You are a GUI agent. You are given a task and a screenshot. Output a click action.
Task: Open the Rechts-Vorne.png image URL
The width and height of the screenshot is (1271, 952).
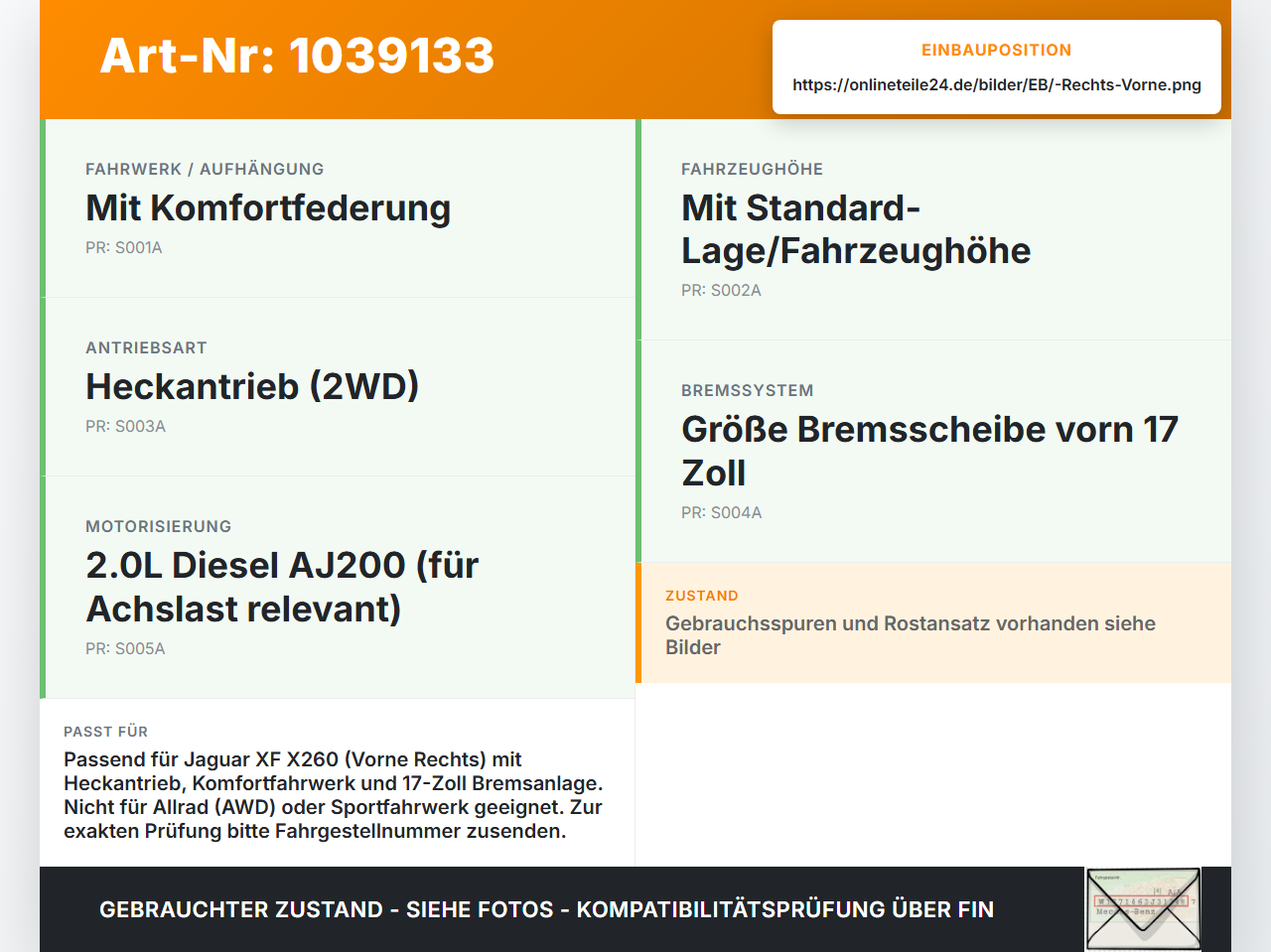click(x=996, y=84)
